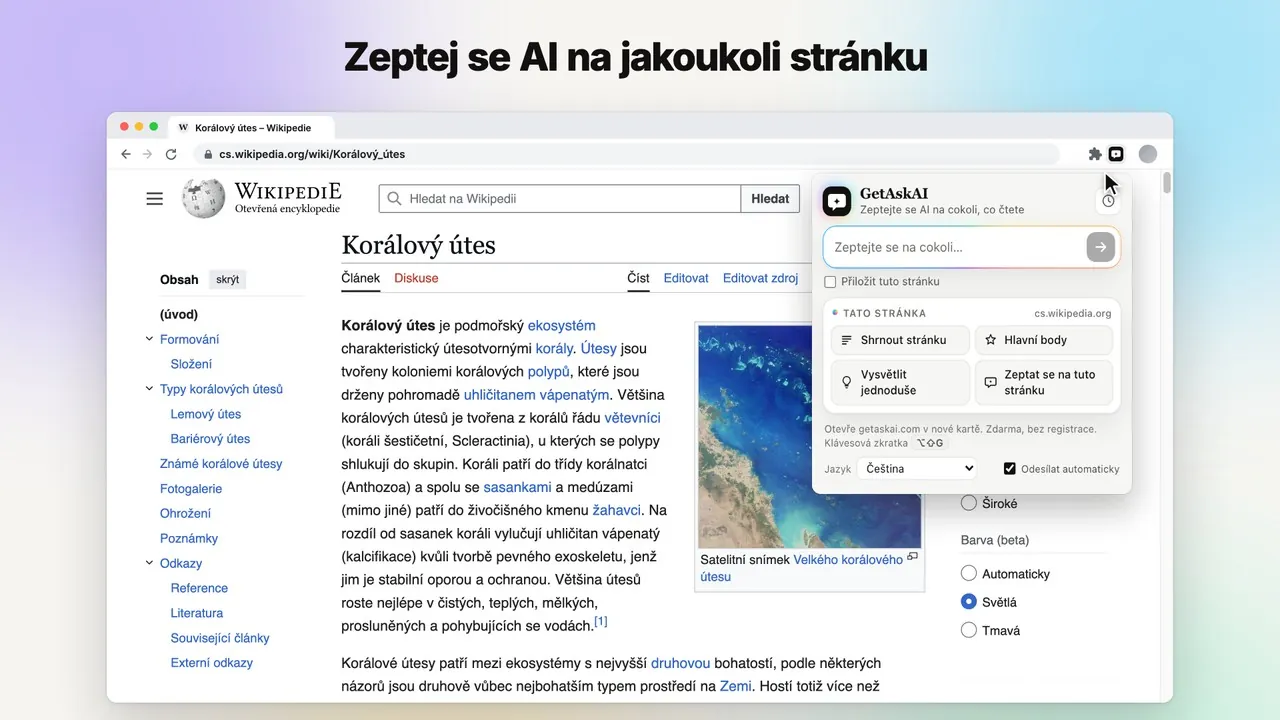Open the browser profile avatar
The height and width of the screenshot is (720, 1280).
click(1148, 154)
